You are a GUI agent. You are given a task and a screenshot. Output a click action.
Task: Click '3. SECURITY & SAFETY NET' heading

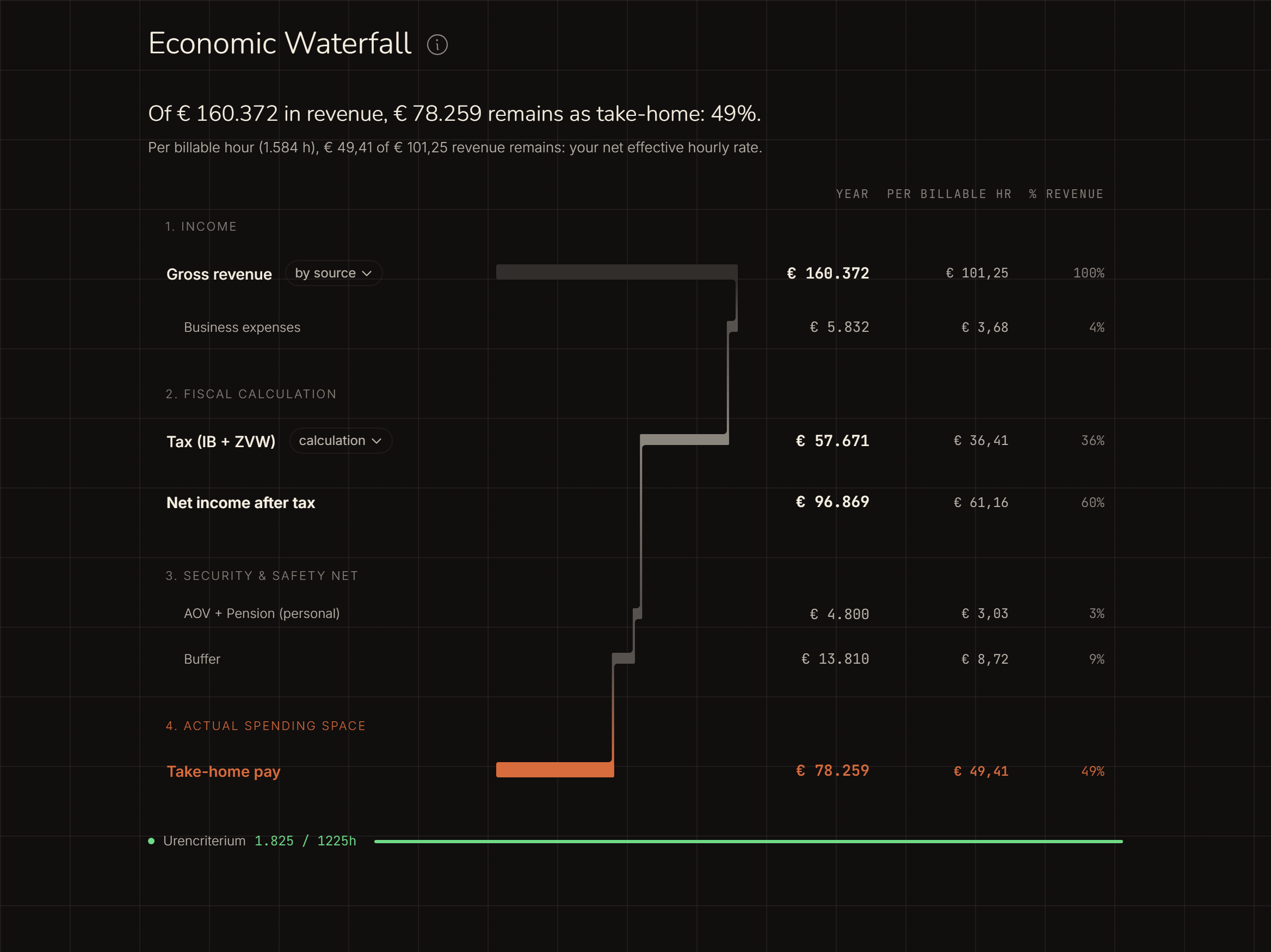[x=262, y=576]
